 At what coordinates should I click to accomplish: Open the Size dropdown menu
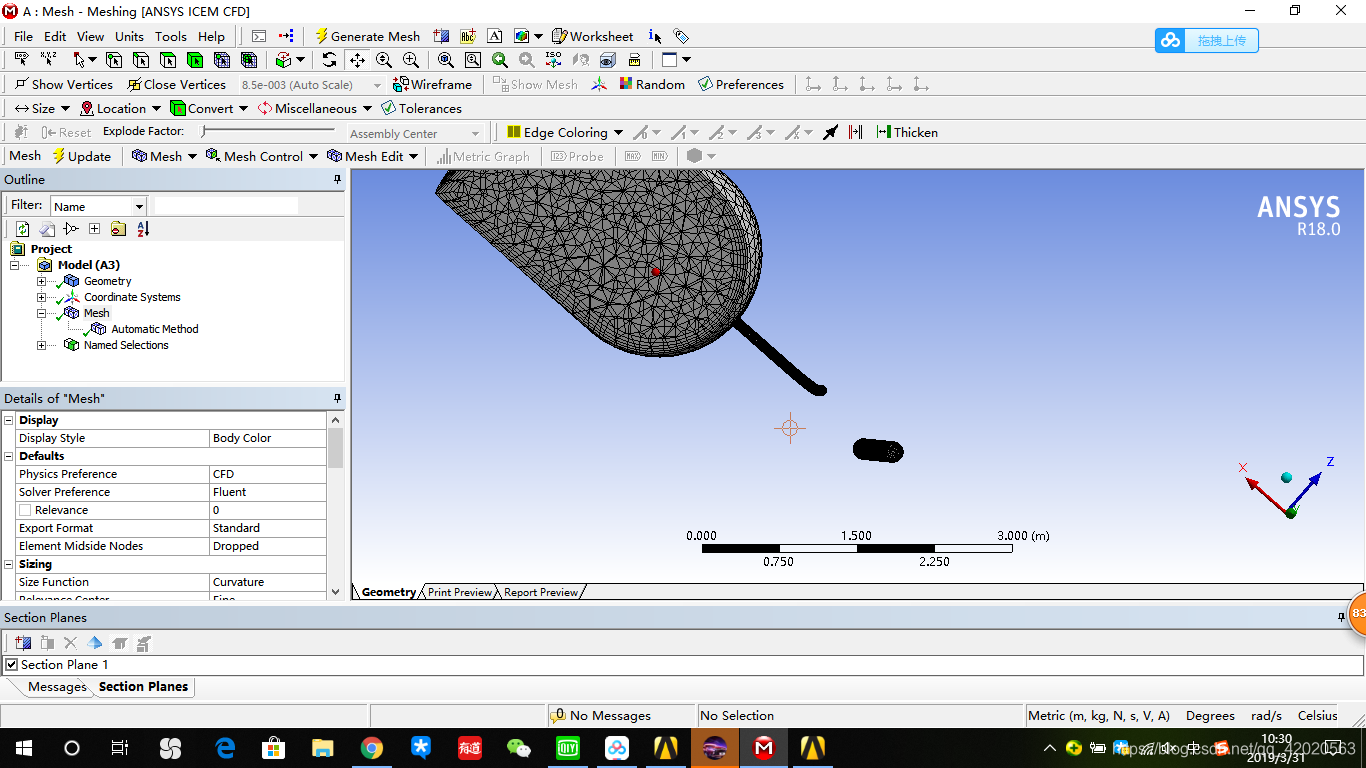pos(42,108)
